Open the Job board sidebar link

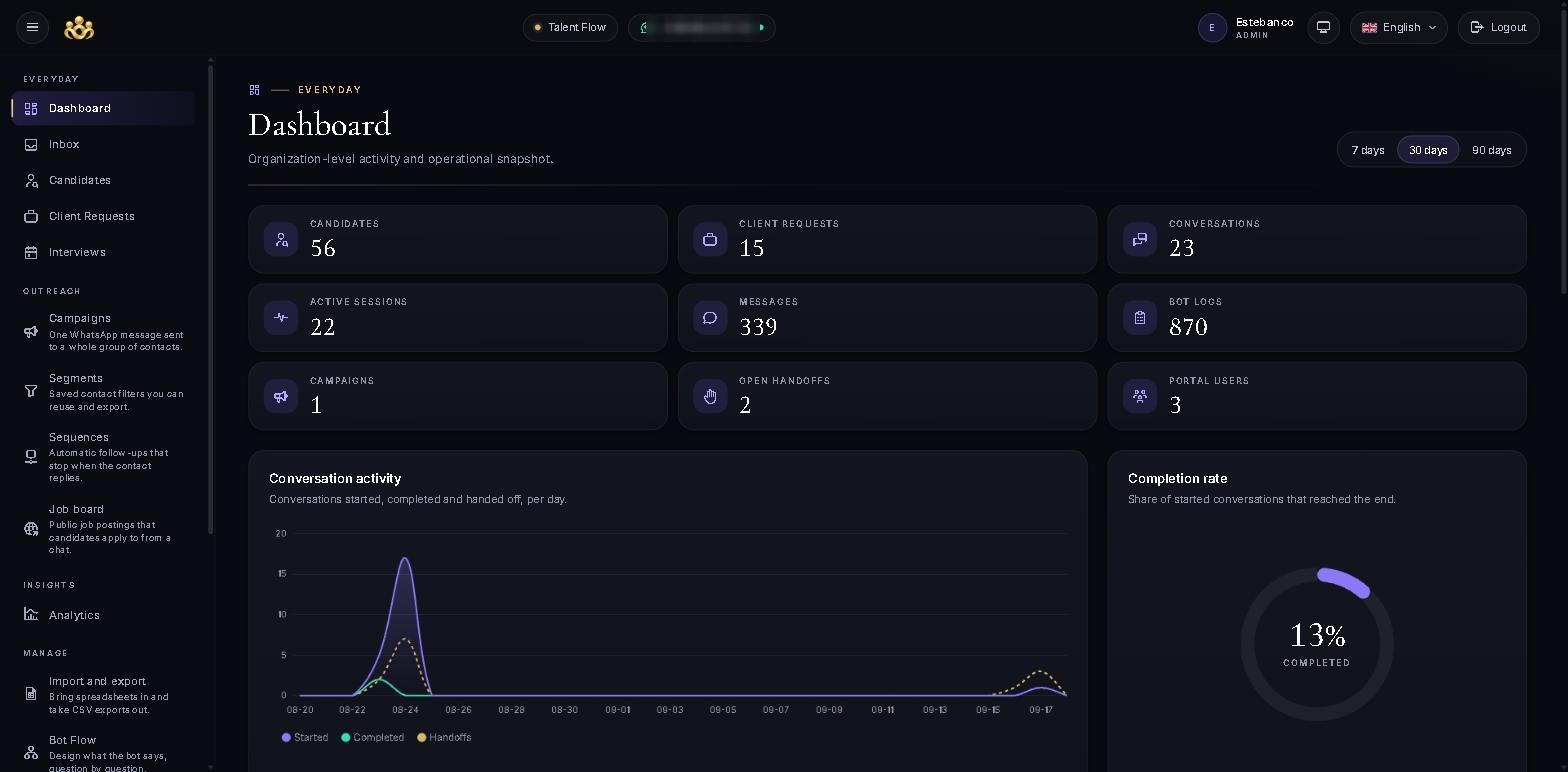click(103, 529)
